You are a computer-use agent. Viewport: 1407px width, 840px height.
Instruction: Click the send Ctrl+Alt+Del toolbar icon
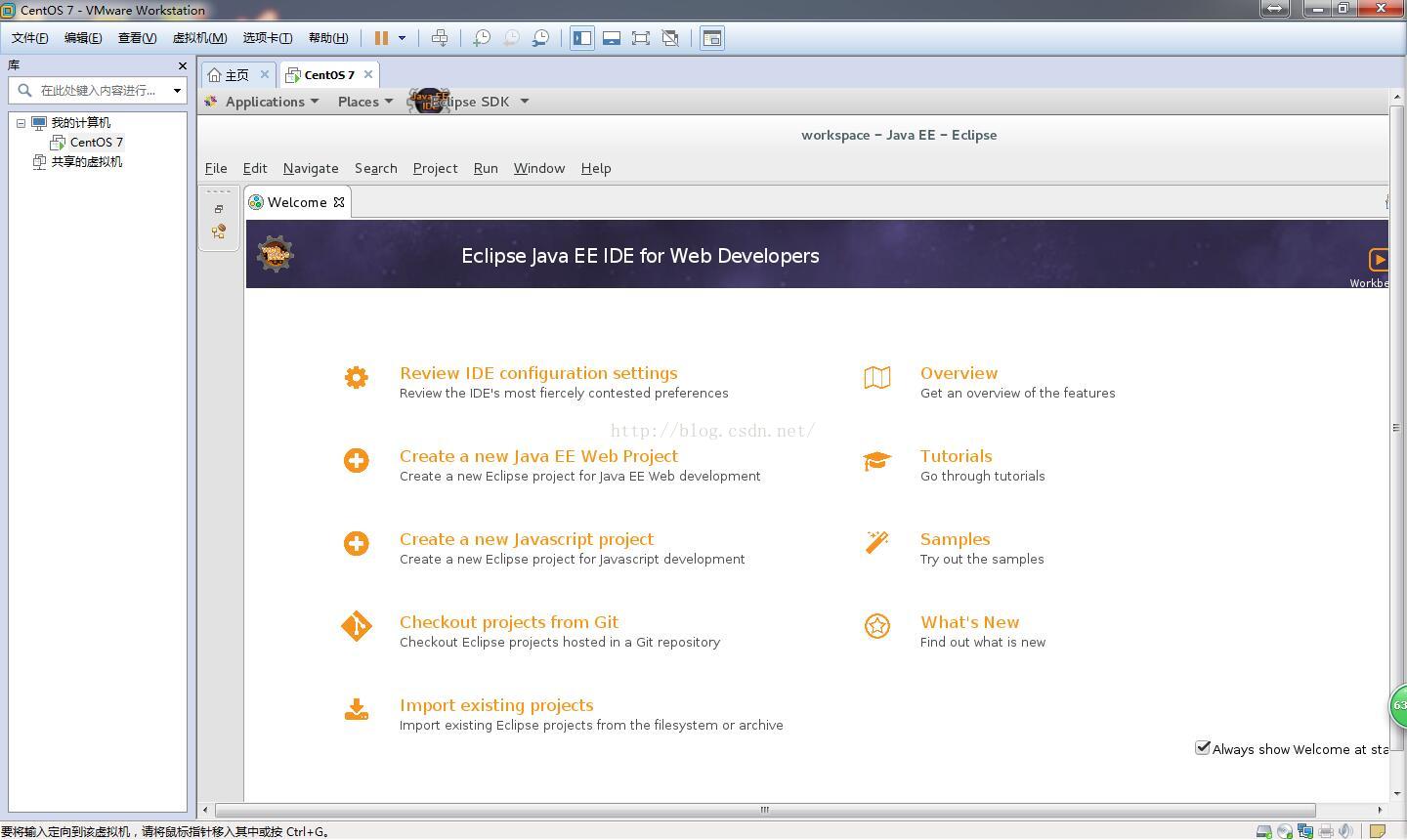[440, 38]
